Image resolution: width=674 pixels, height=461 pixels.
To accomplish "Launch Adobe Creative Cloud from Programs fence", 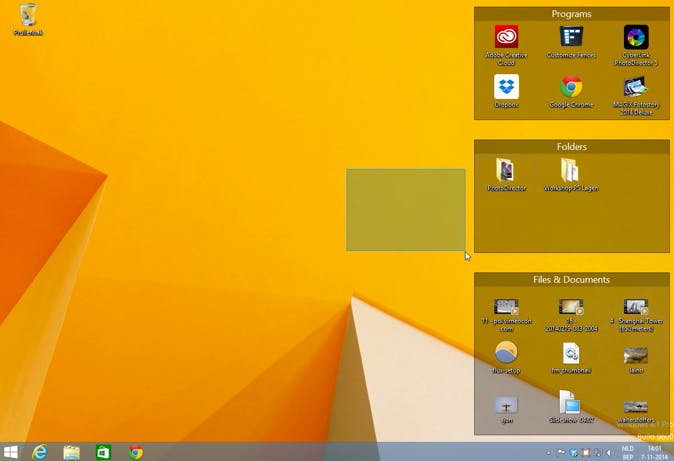I will (506, 45).
